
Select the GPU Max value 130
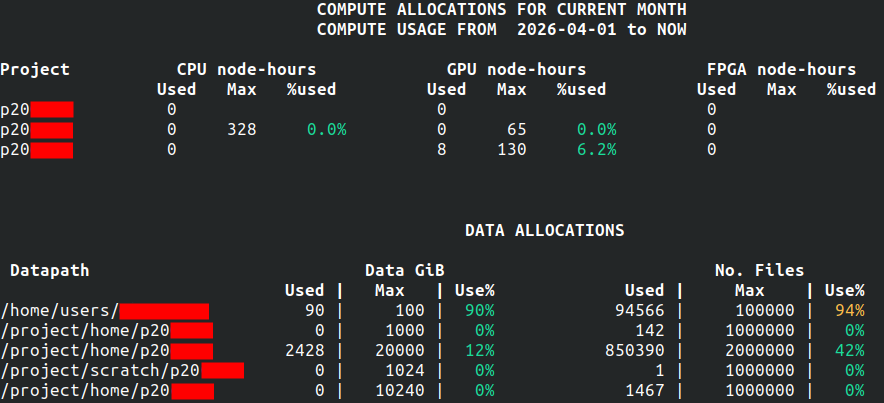pos(511,149)
